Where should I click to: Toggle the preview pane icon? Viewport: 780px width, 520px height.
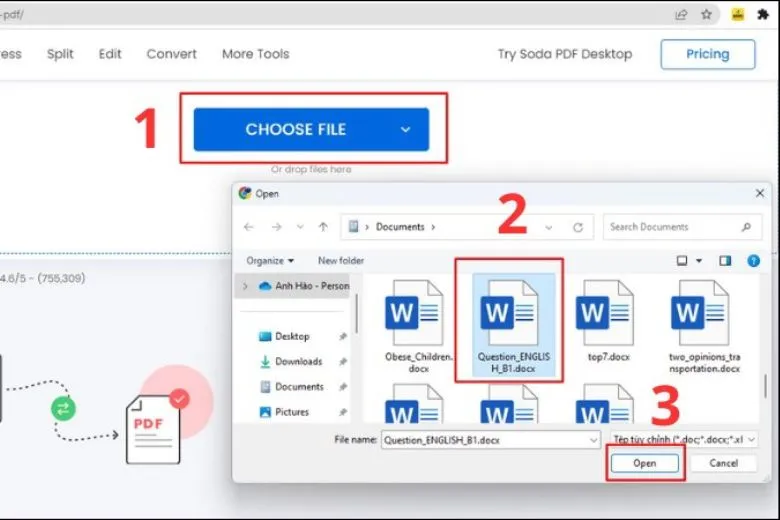click(726, 261)
